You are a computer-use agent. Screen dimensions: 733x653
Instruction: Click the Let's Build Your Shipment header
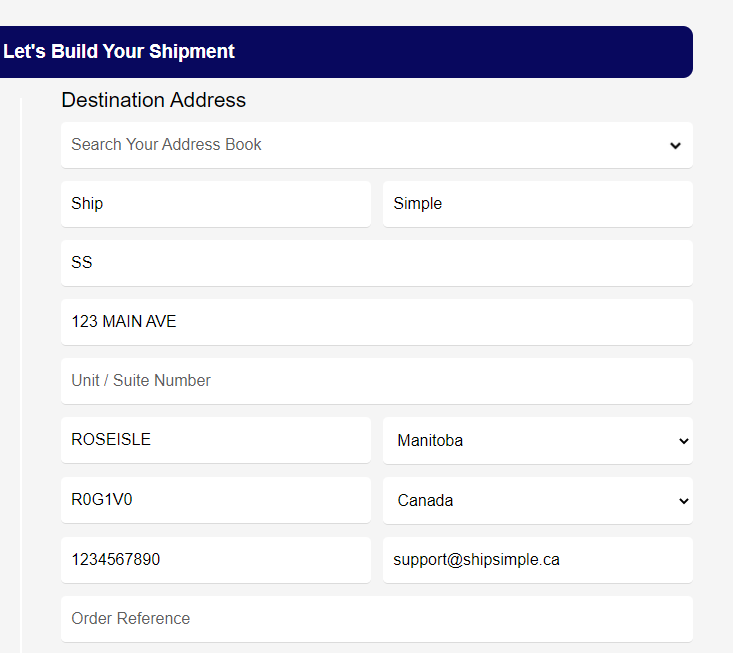346,52
